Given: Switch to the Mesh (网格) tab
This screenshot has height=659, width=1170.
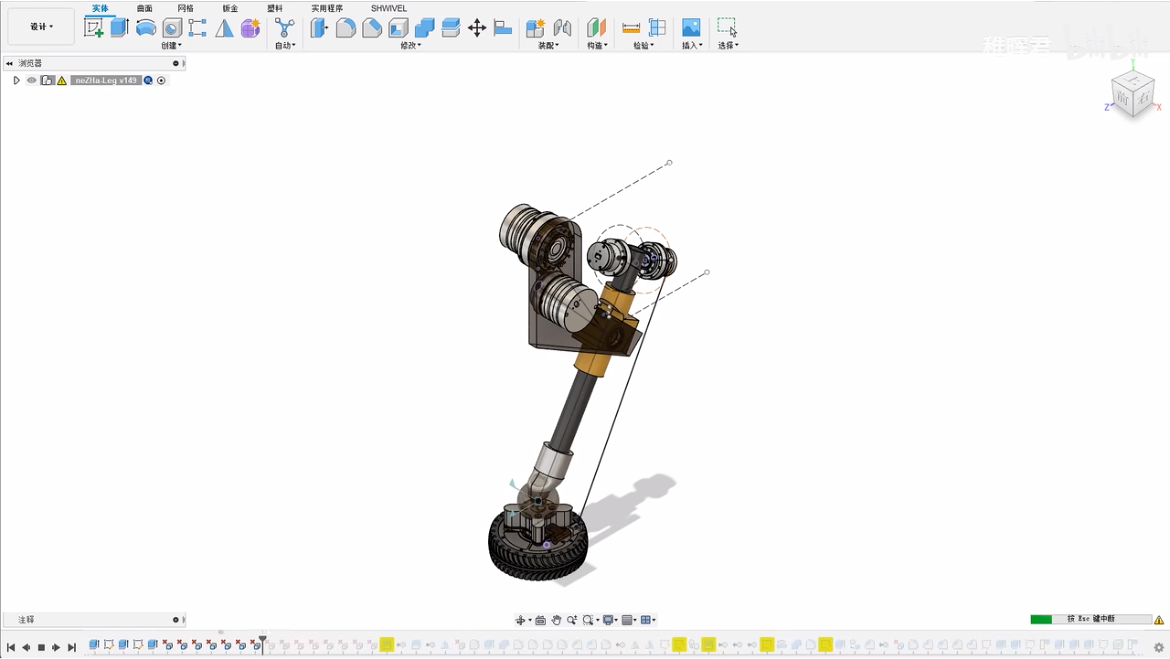Looking at the screenshot, I should point(186,8).
